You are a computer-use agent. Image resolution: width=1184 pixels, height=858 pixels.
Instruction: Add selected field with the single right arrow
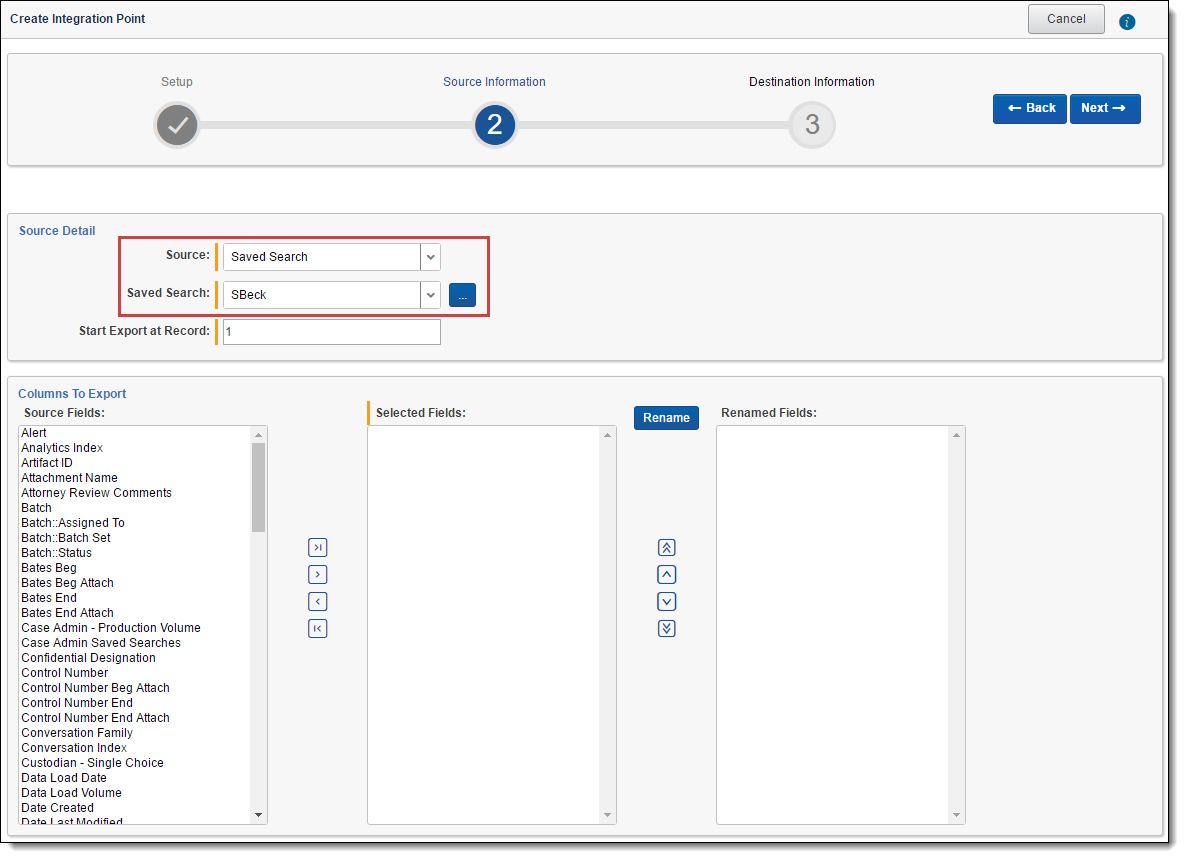pyautogui.click(x=317, y=575)
